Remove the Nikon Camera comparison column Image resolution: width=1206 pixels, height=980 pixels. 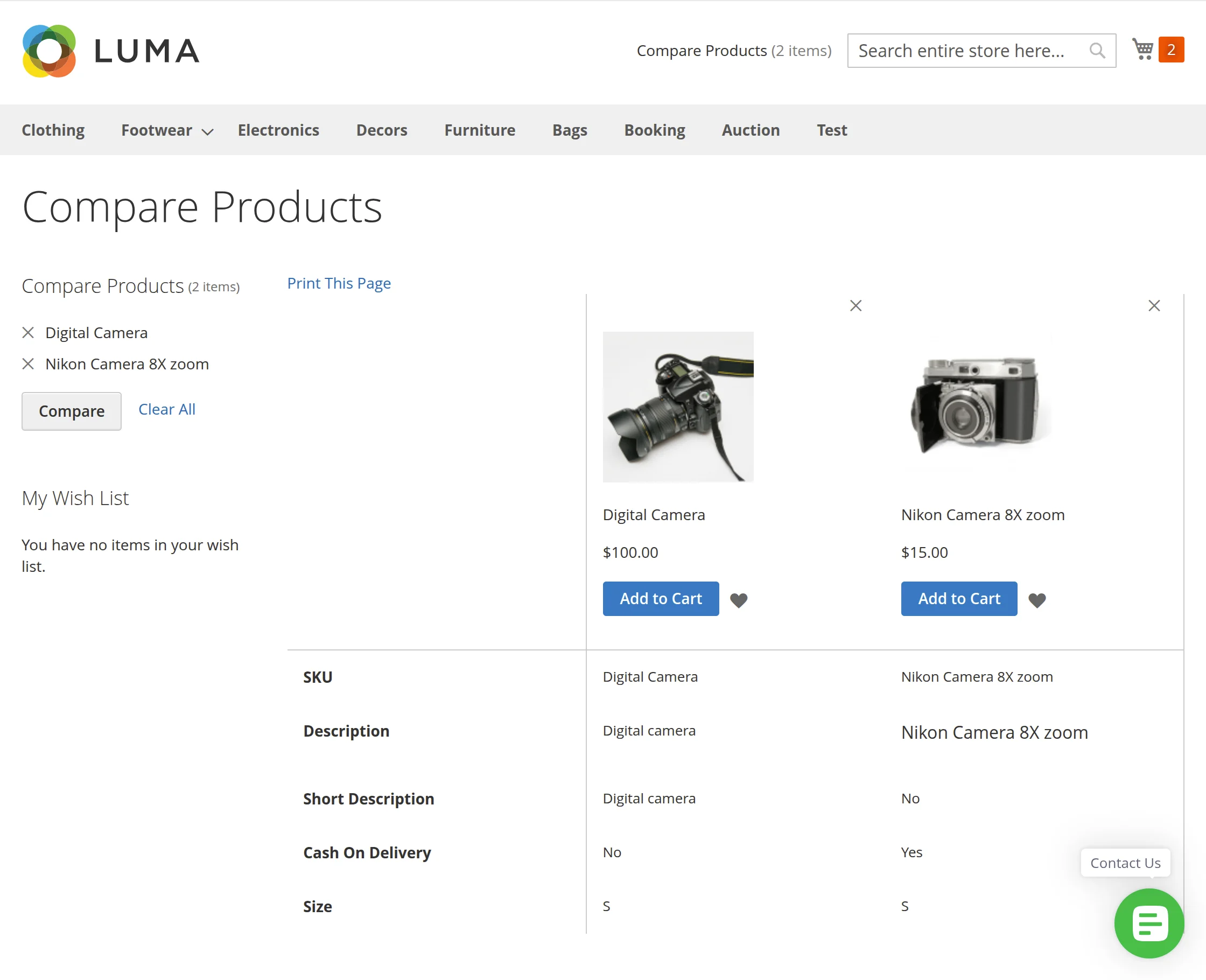point(1154,305)
